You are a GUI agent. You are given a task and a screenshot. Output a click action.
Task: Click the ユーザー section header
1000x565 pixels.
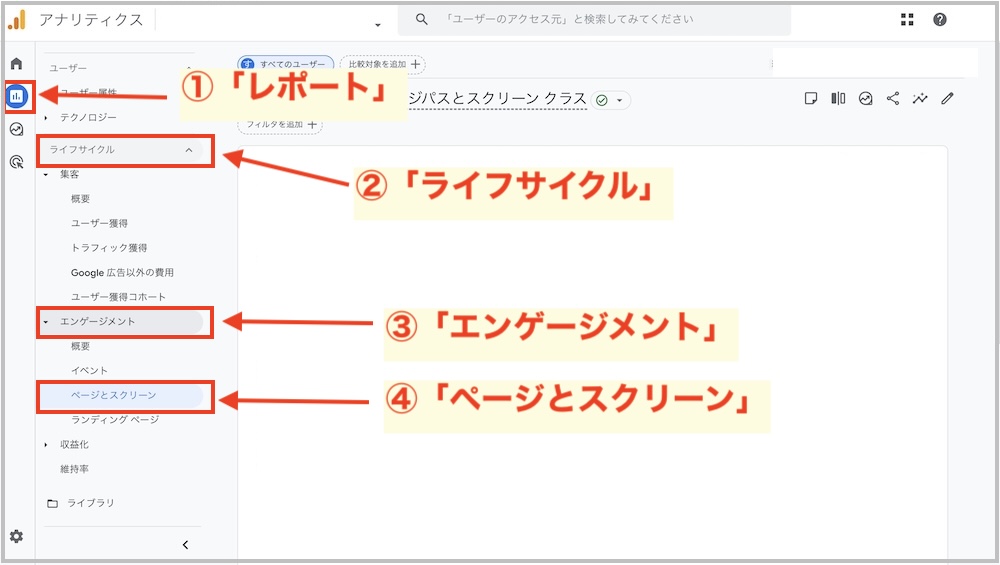pos(68,68)
